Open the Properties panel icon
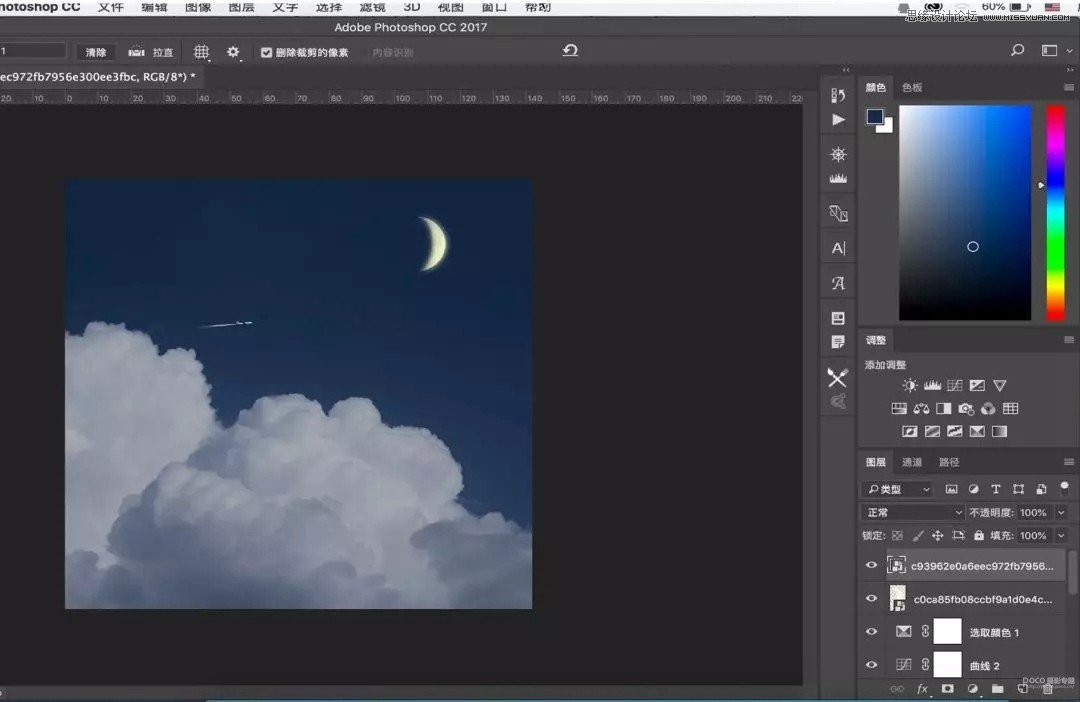 click(x=838, y=318)
